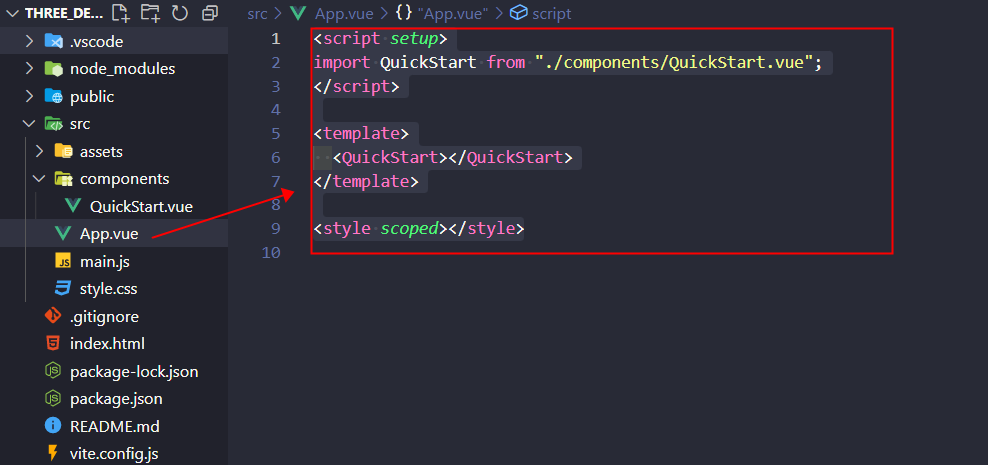This screenshot has width=988, height=465.
Task: Select App.vue in the breadcrumb
Action: click(343, 13)
